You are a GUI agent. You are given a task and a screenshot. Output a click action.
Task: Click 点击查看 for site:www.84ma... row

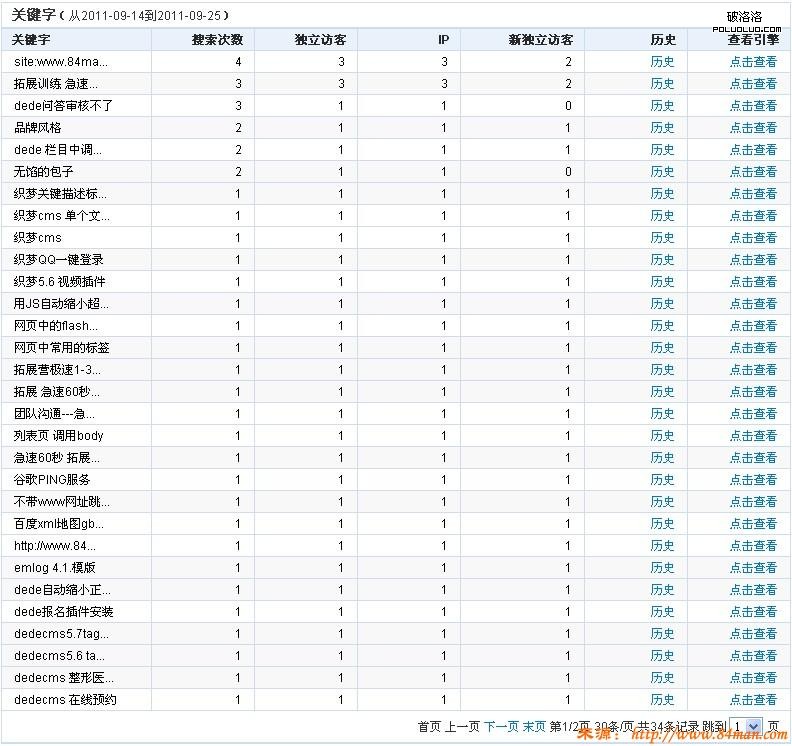(752, 62)
